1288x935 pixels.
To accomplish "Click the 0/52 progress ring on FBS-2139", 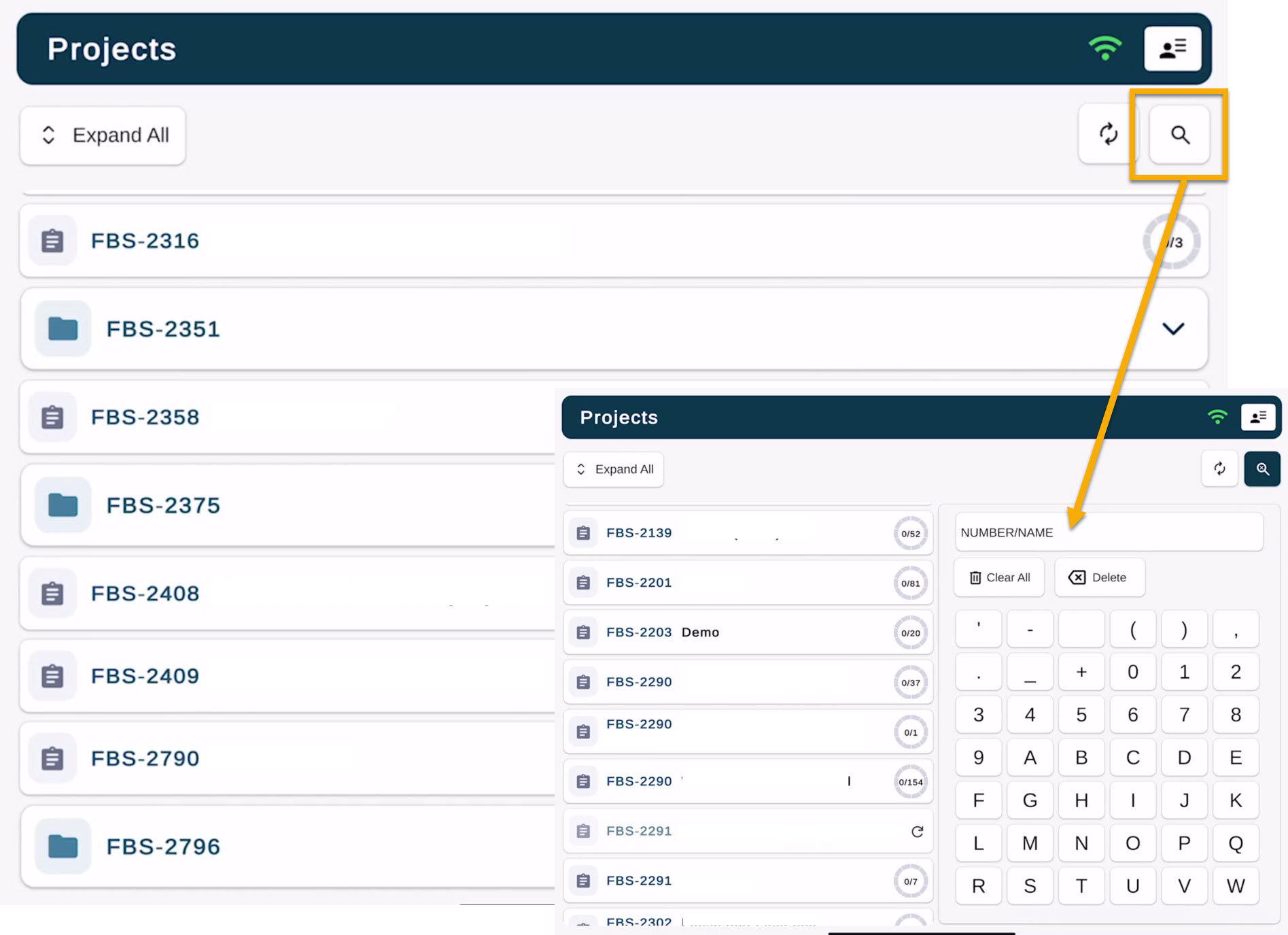I will coord(910,534).
